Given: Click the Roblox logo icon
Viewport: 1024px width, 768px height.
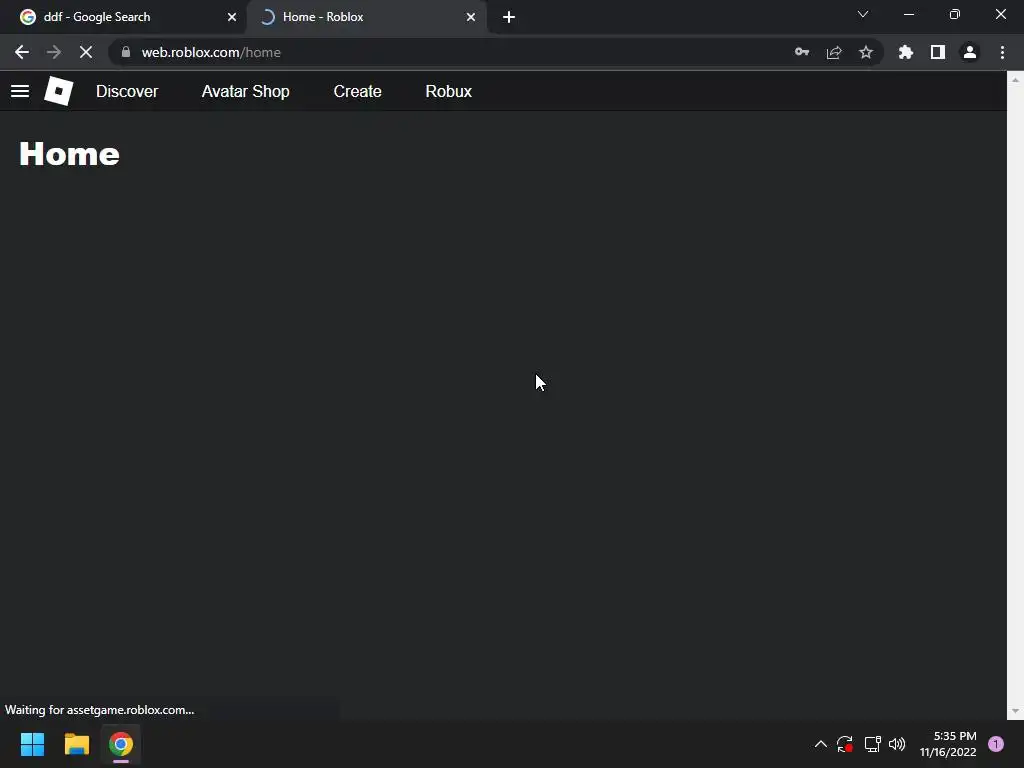Looking at the screenshot, I should (x=58, y=91).
